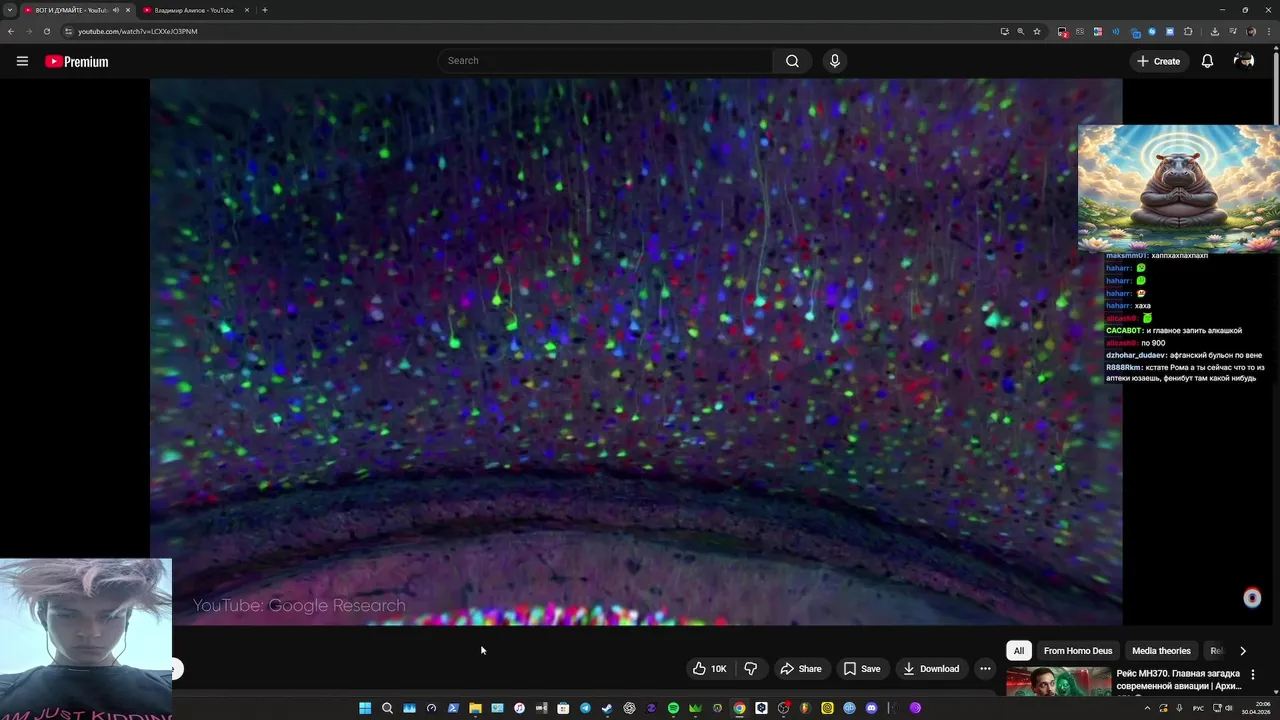Open the Create upload button
This screenshot has height=720, width=1280.
1158,61
